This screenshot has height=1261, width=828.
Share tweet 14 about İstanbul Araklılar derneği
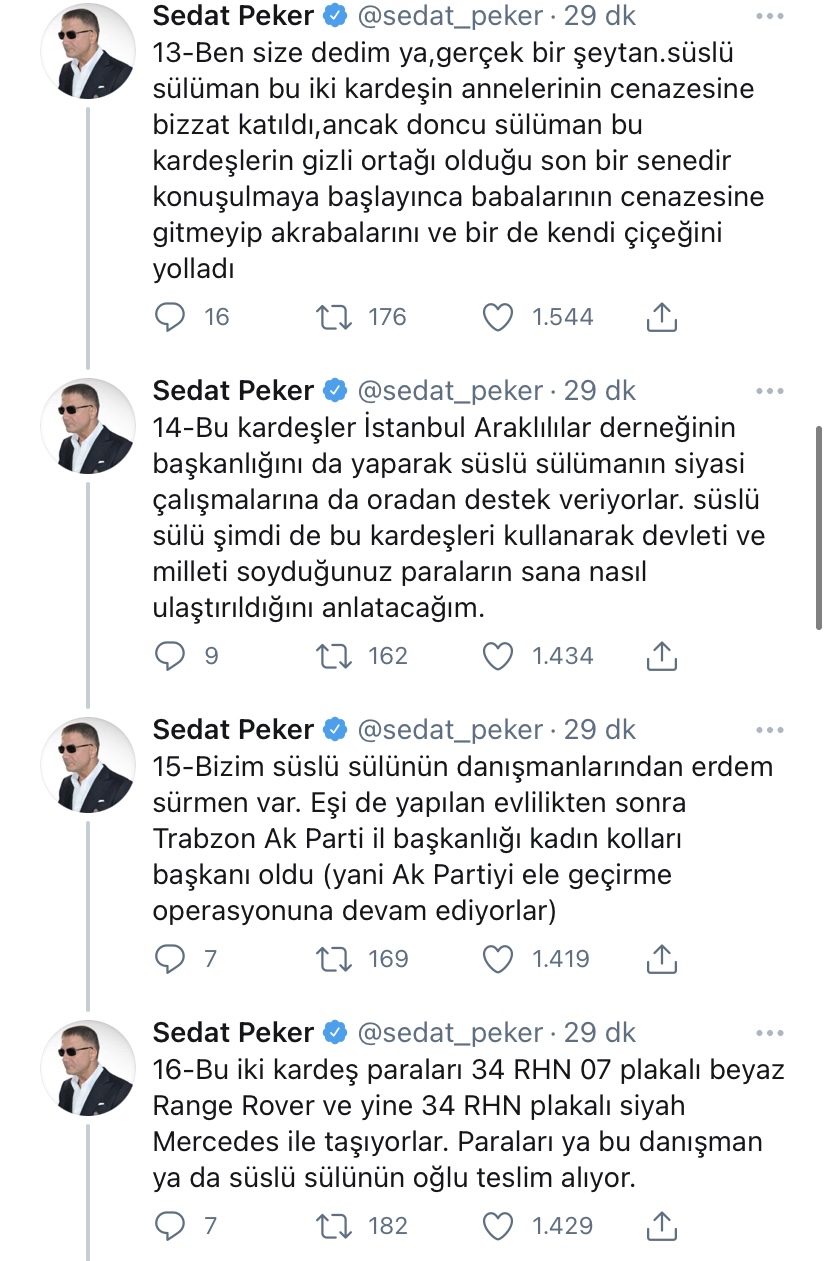[661, 655]
